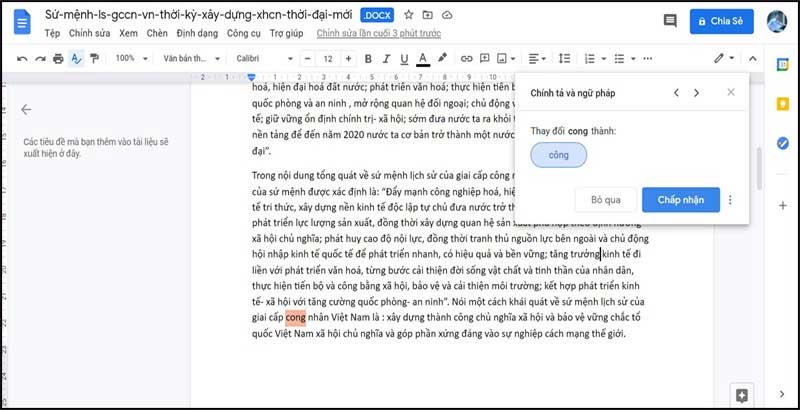Go to next spelling suggestion
800x410 pixels.
pyautogui.click(x=696, y=93)
